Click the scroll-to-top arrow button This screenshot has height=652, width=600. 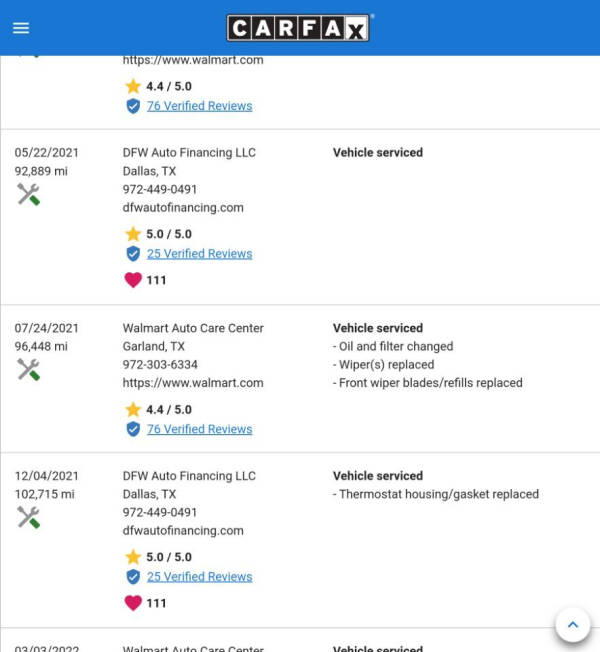coord(572,625)
